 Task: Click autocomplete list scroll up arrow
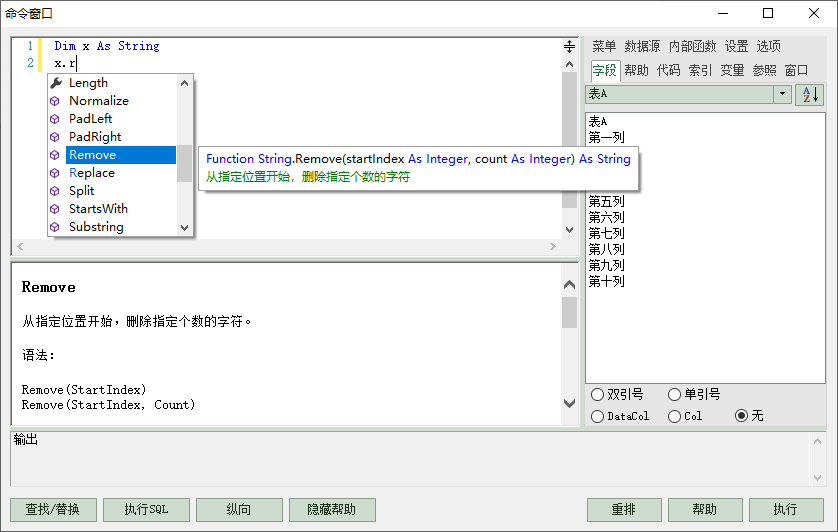184,83
